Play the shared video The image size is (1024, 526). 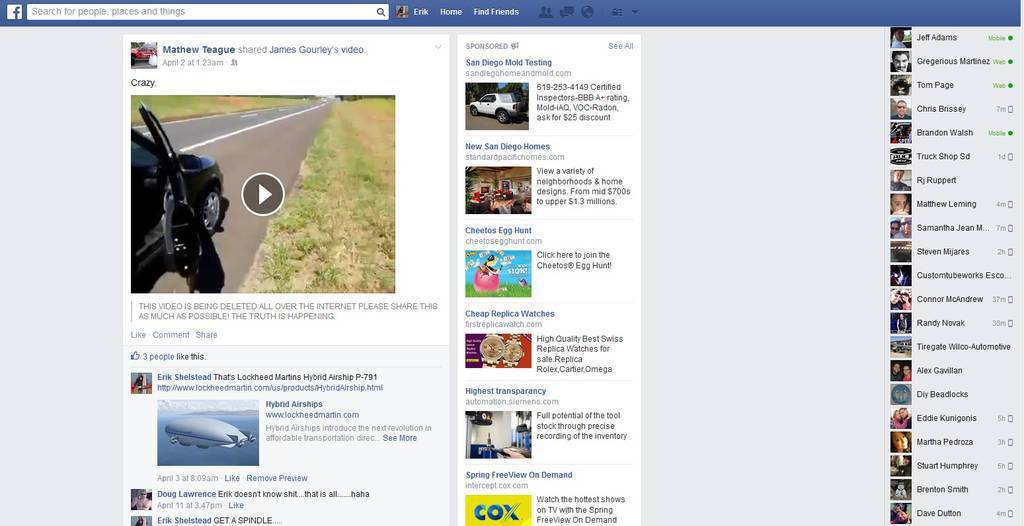point(263,194)
